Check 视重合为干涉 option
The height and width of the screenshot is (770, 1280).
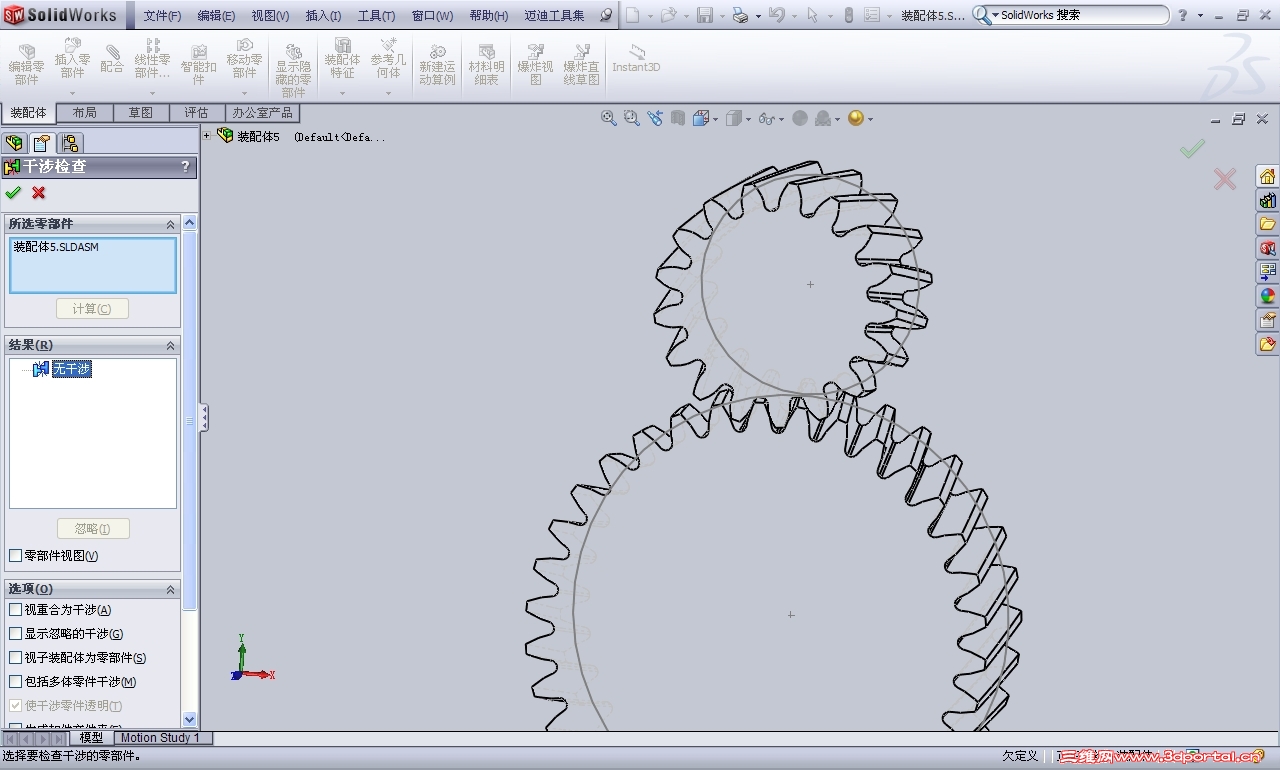click(15, 610)
